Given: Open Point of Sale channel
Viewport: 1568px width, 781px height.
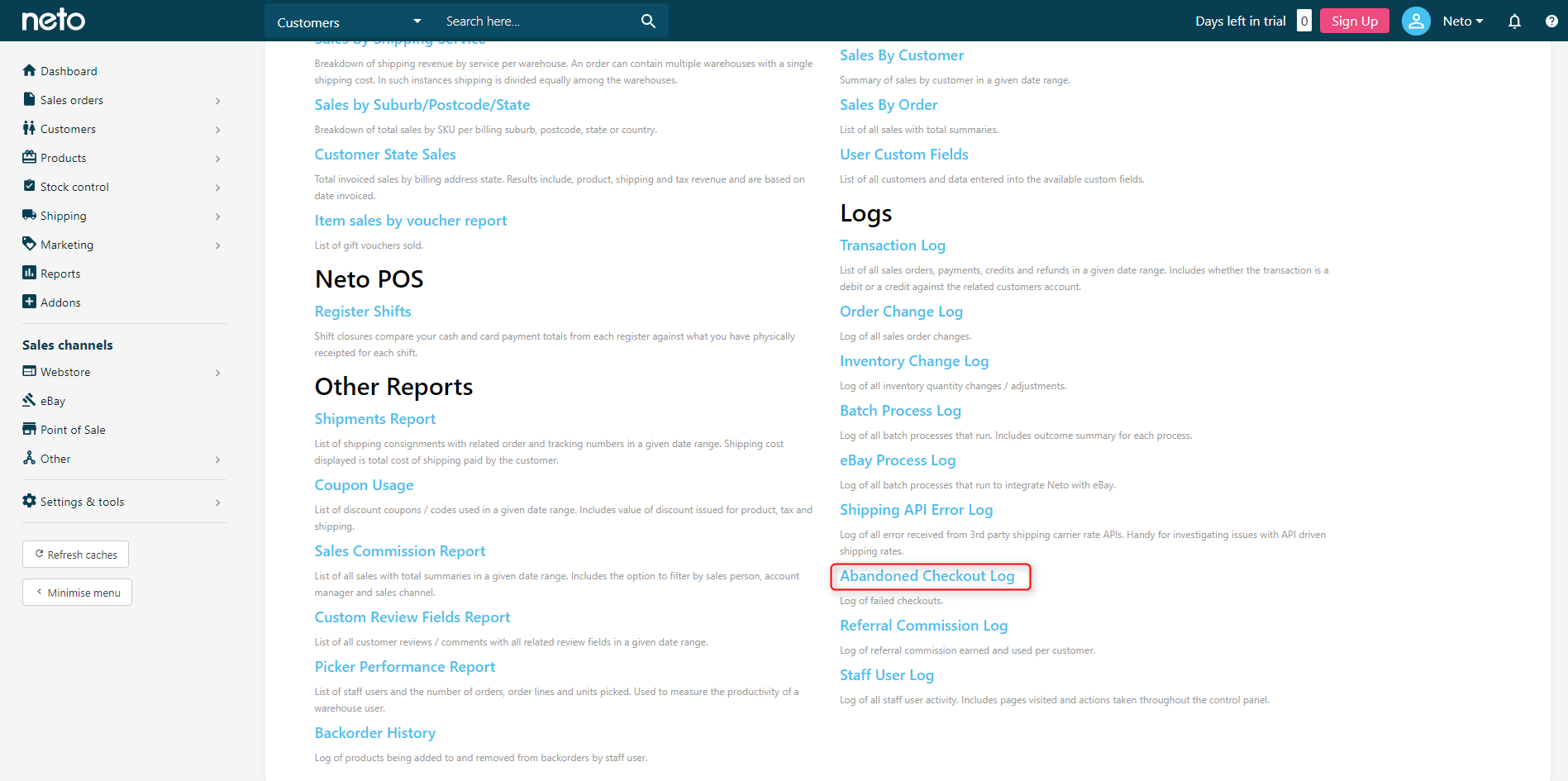Looking at the screenshot, I should 73,430.
